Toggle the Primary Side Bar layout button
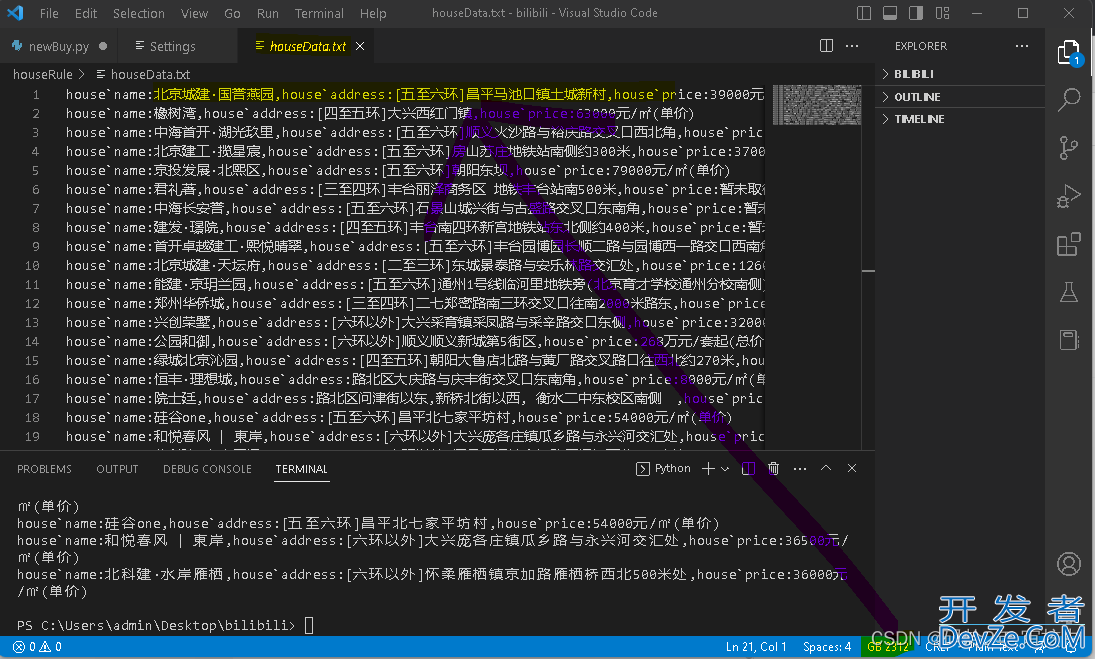This screenshot has height=659, width=1095. pyautogui.click(x=864, y=13)
